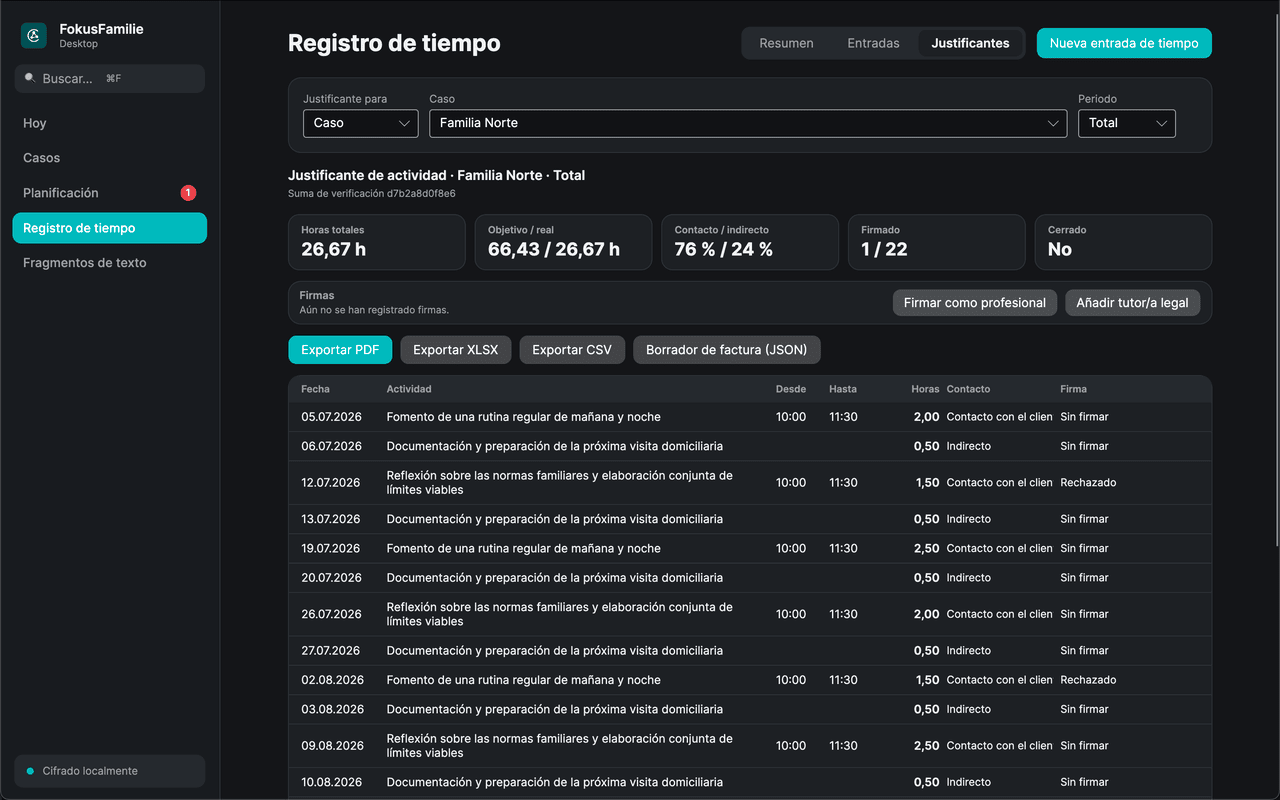Click the Cifrado localmente status indicator
Screen dimensions: 1280x800
tap(110, 771)
